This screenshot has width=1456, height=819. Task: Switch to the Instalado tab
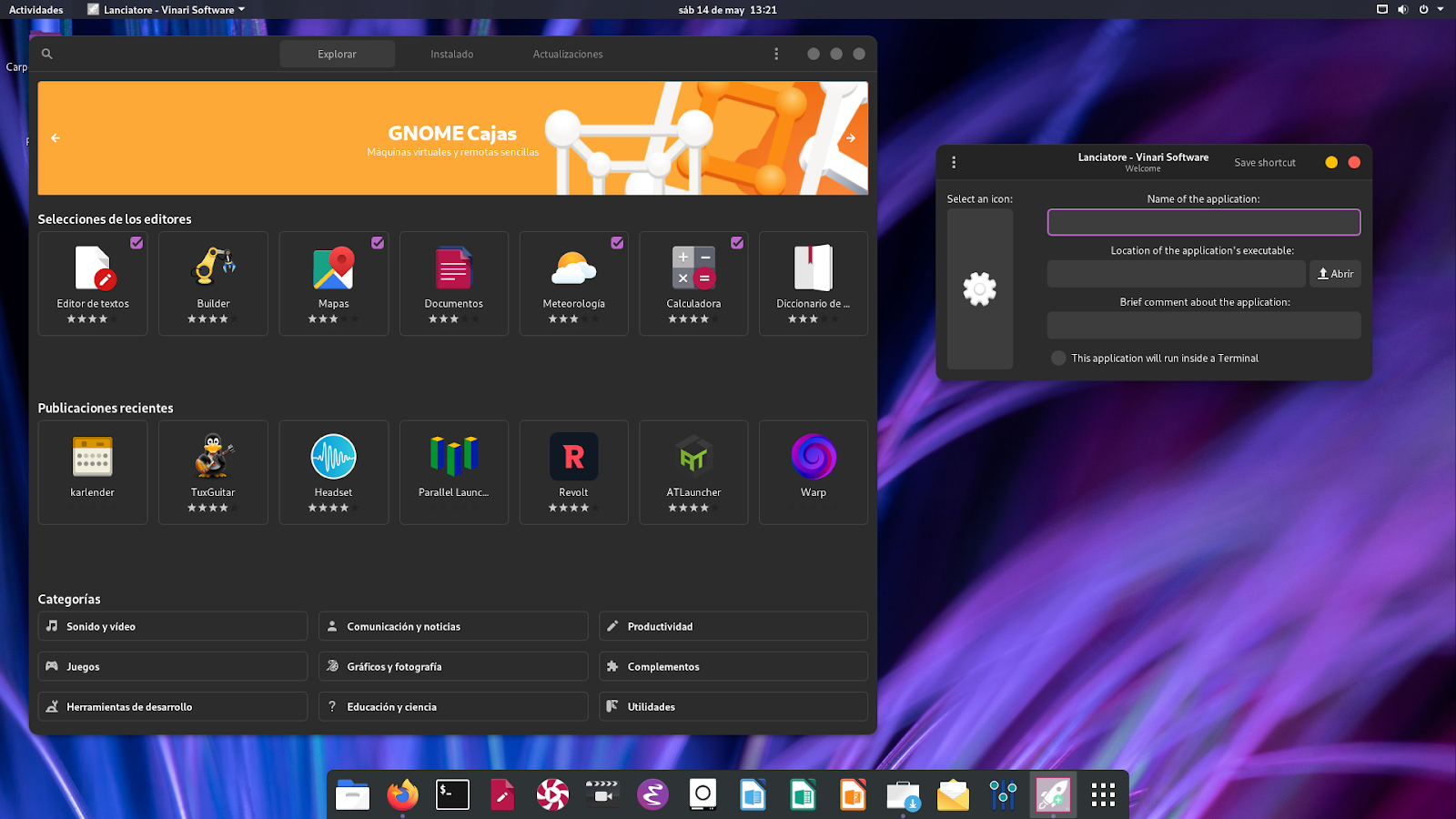(x=452, y=54)
